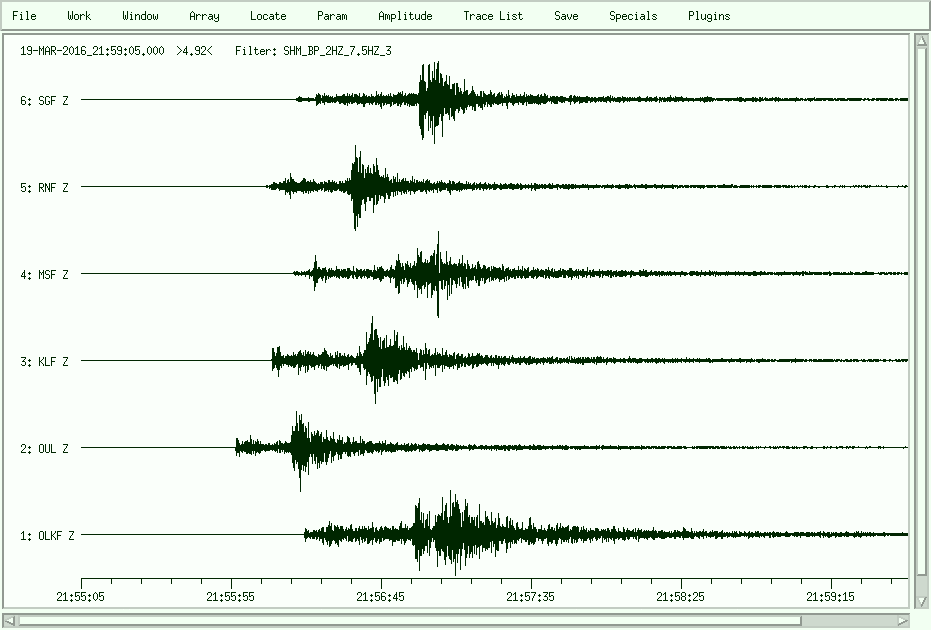931x630 pixels.
Task: Pick the RNF trace strongest burst
Action: point(356,188)
